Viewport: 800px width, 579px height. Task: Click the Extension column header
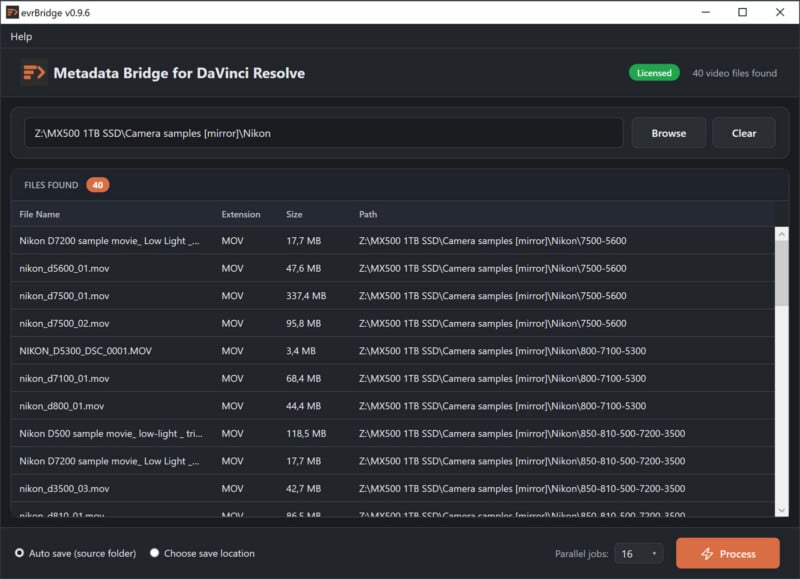click(239, 214)
